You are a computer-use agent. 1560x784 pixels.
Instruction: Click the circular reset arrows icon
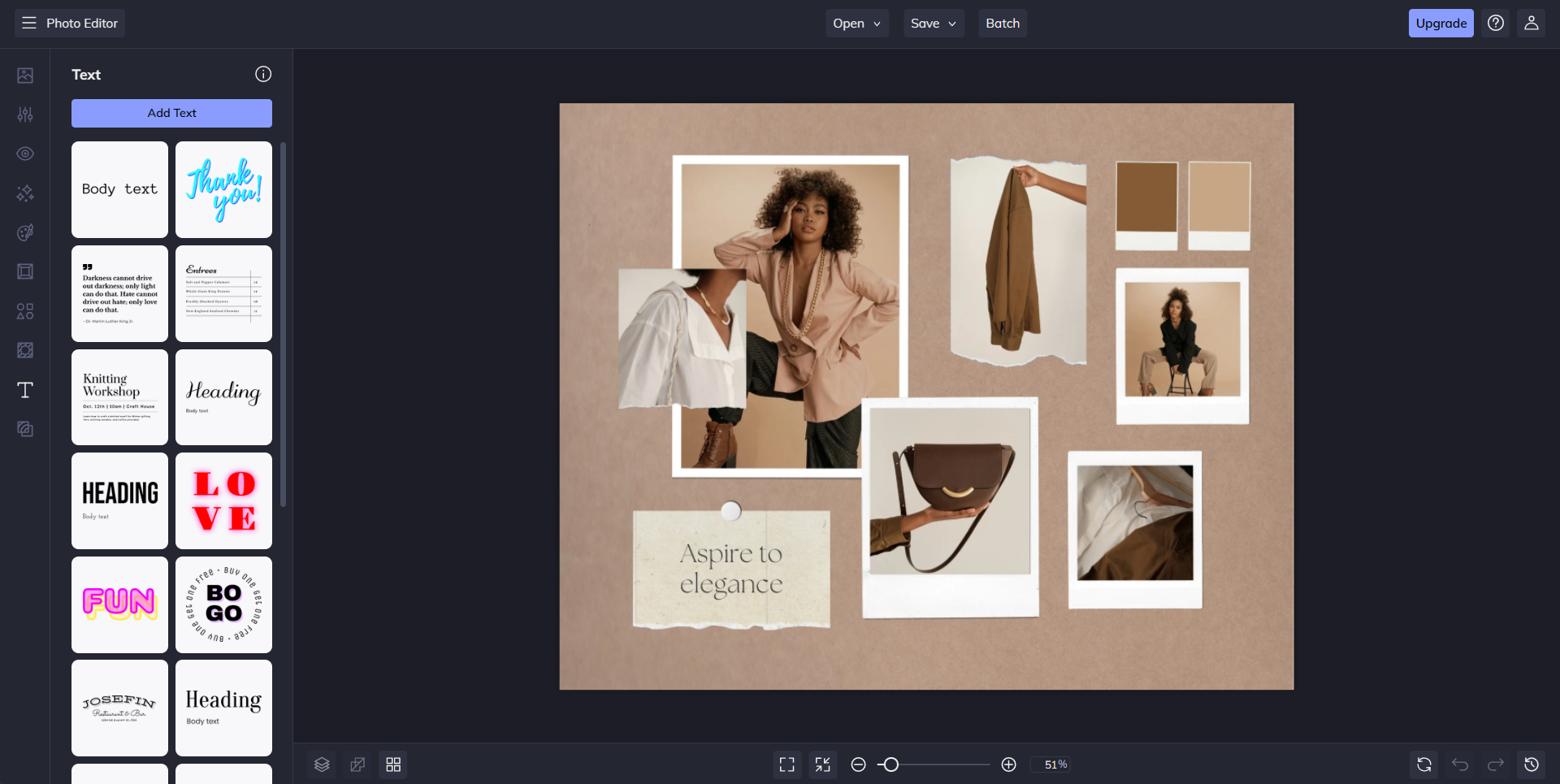(x=1424, y=765)
